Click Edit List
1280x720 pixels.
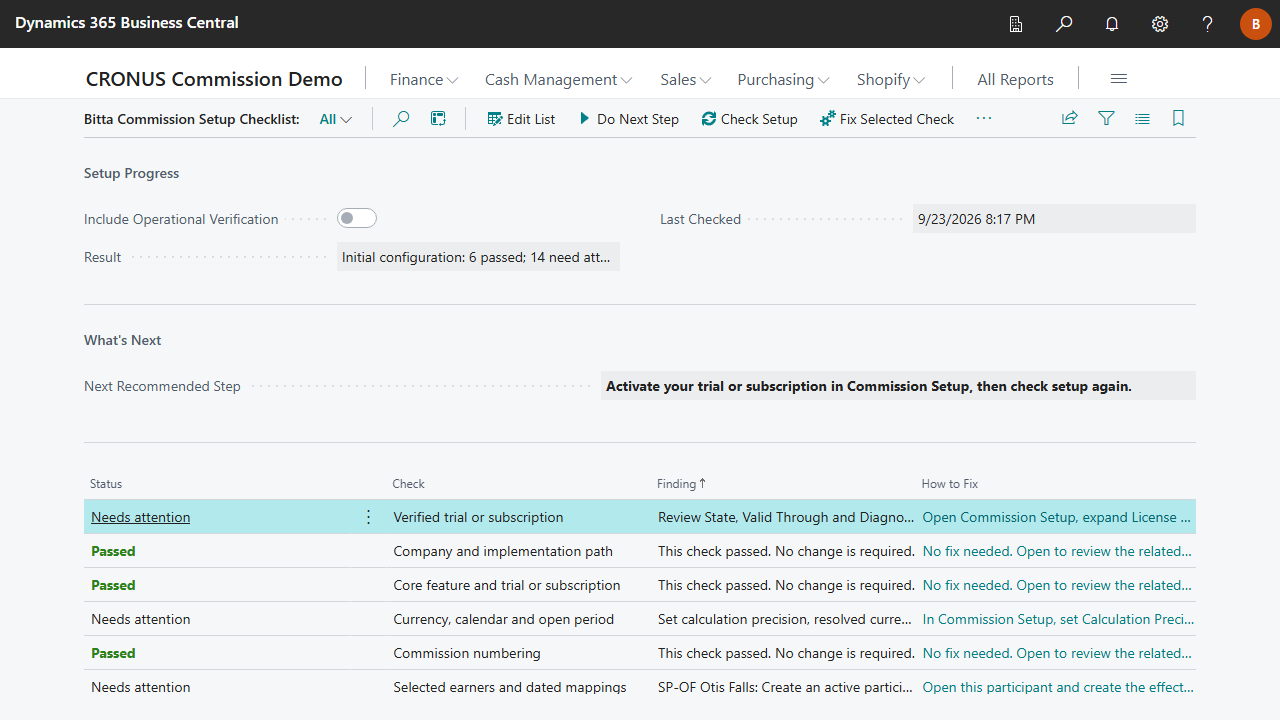click(x=521, y=119)
